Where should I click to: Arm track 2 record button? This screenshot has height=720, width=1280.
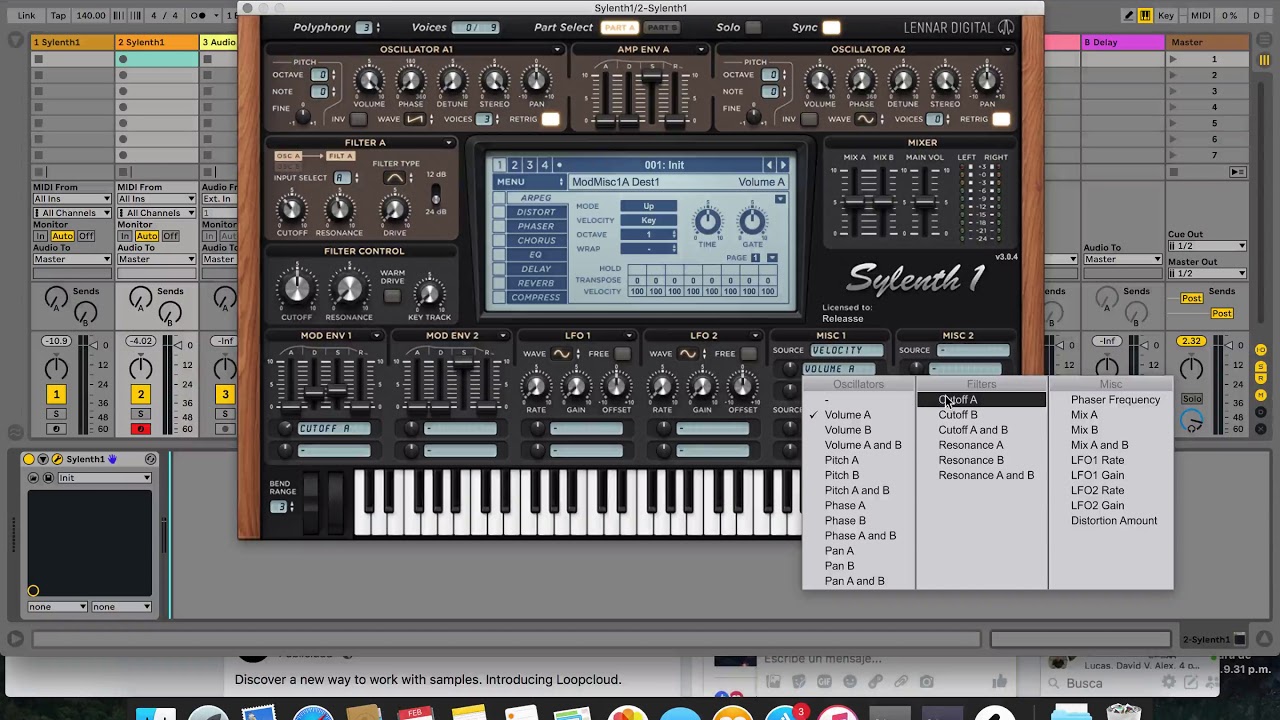[140, 429]
